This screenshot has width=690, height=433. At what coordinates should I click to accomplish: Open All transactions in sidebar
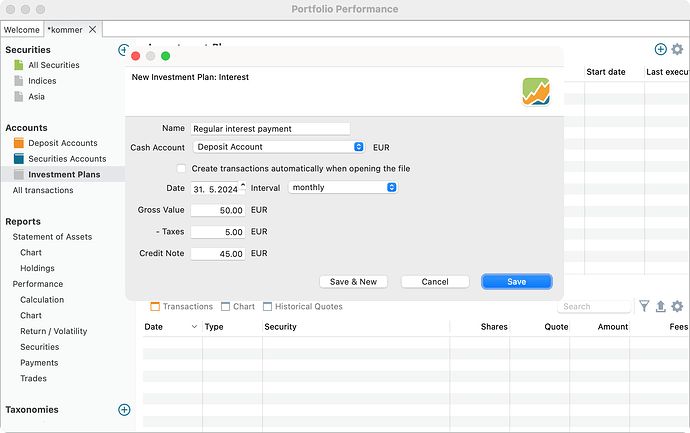pos(43,190)
